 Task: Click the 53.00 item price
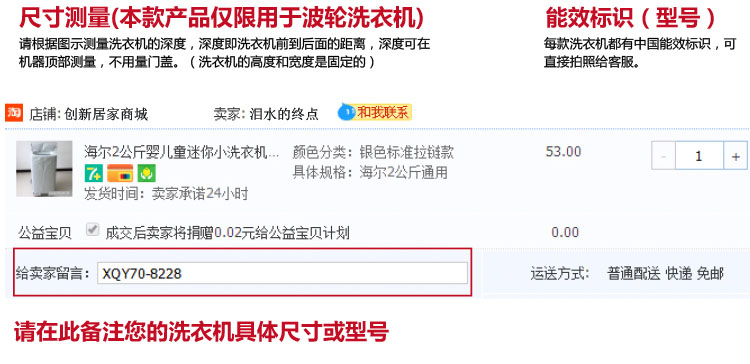tap(563, 152)
